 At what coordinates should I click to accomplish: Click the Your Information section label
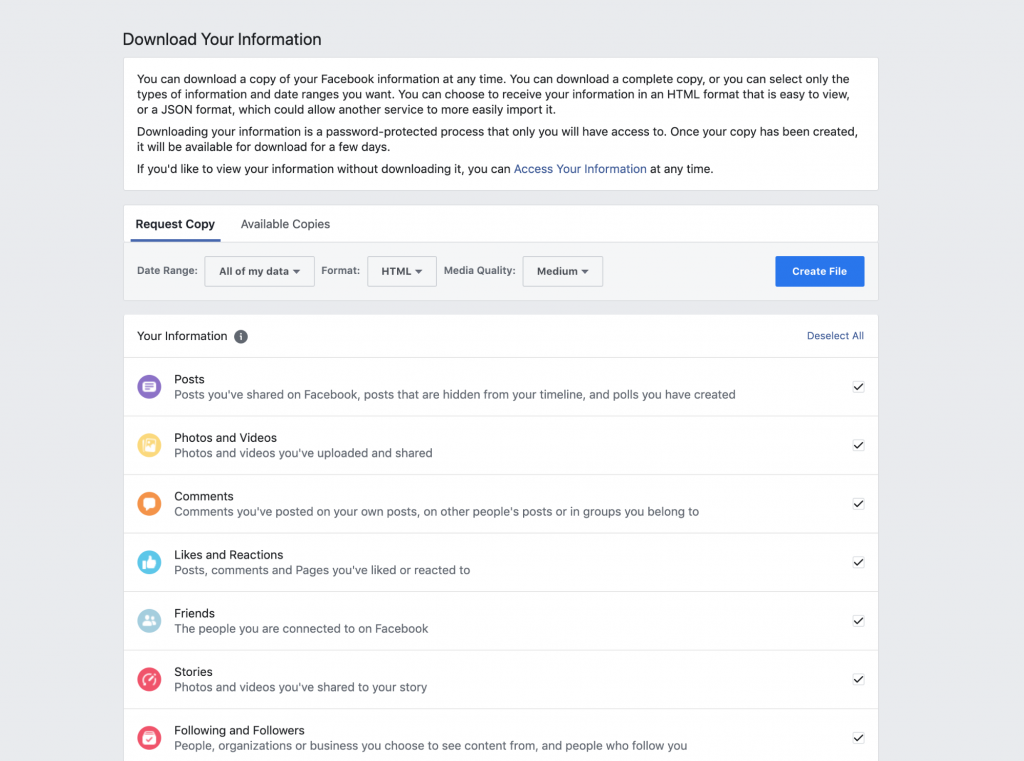point(182,336)
